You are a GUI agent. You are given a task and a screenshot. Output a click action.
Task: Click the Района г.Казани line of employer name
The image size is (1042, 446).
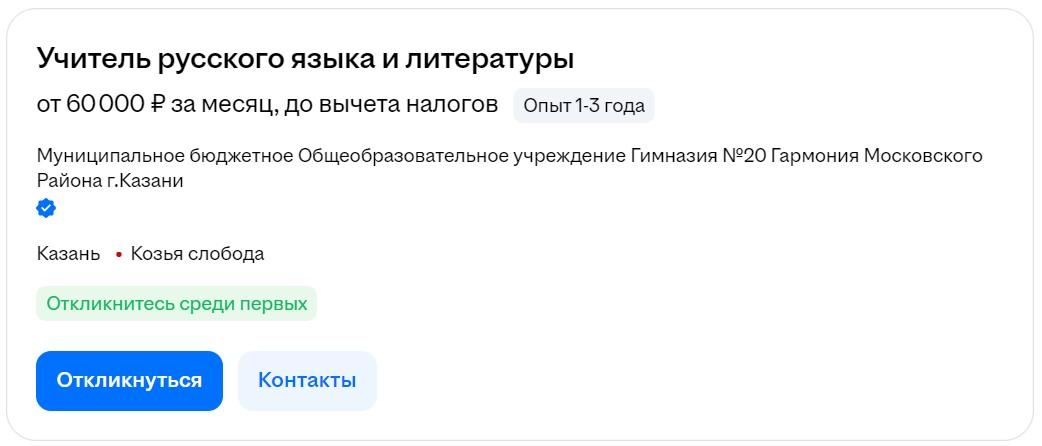coord(110,181)
